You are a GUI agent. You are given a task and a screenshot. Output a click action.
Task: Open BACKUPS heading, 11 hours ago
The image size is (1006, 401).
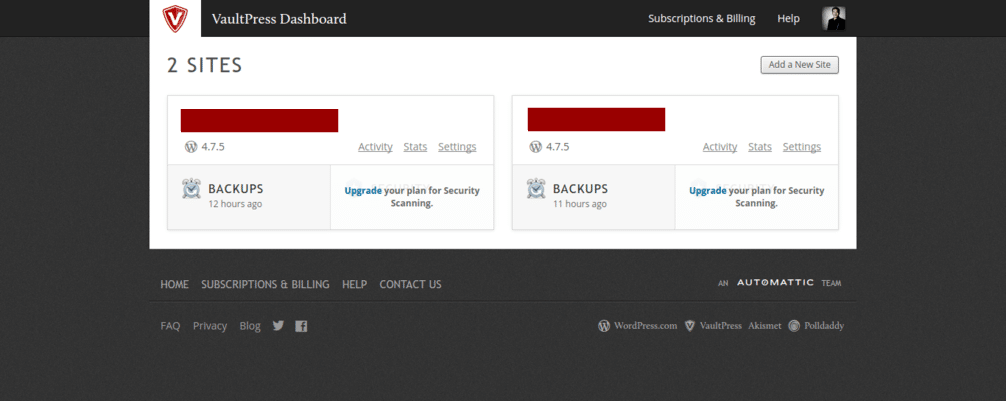(580, 189)
